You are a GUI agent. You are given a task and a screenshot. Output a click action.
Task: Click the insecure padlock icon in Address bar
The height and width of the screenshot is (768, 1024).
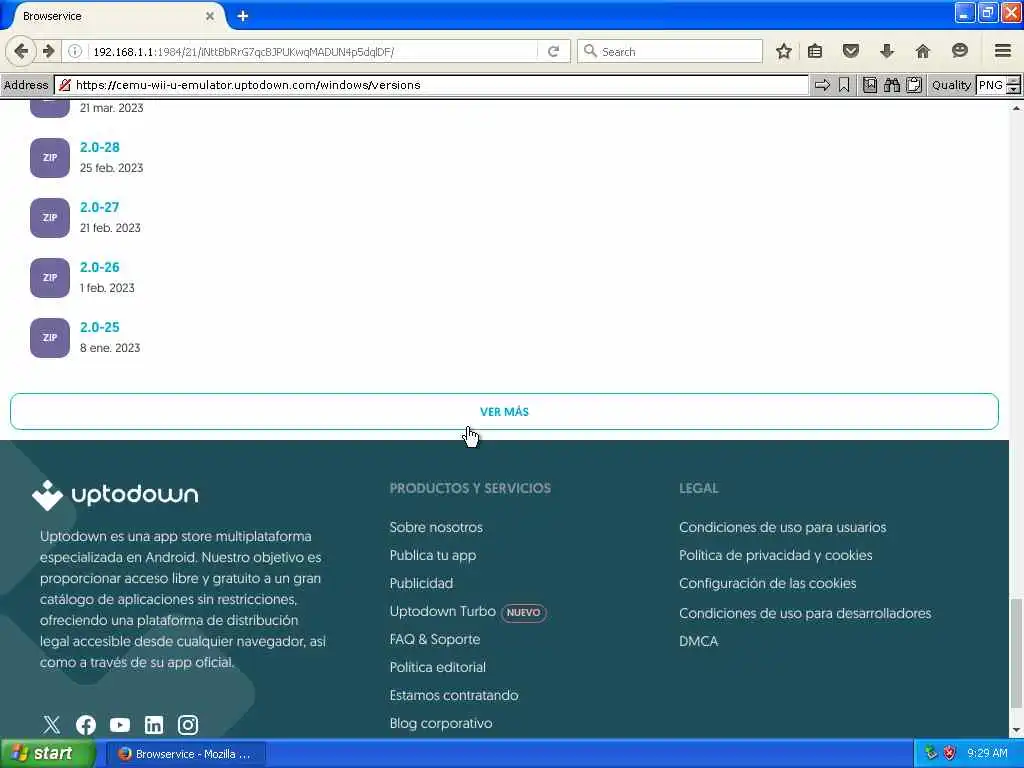click(x=65, y=85)
